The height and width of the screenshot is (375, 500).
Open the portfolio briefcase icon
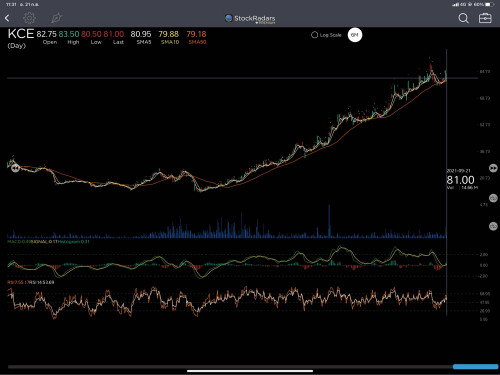tap(485, 18)
